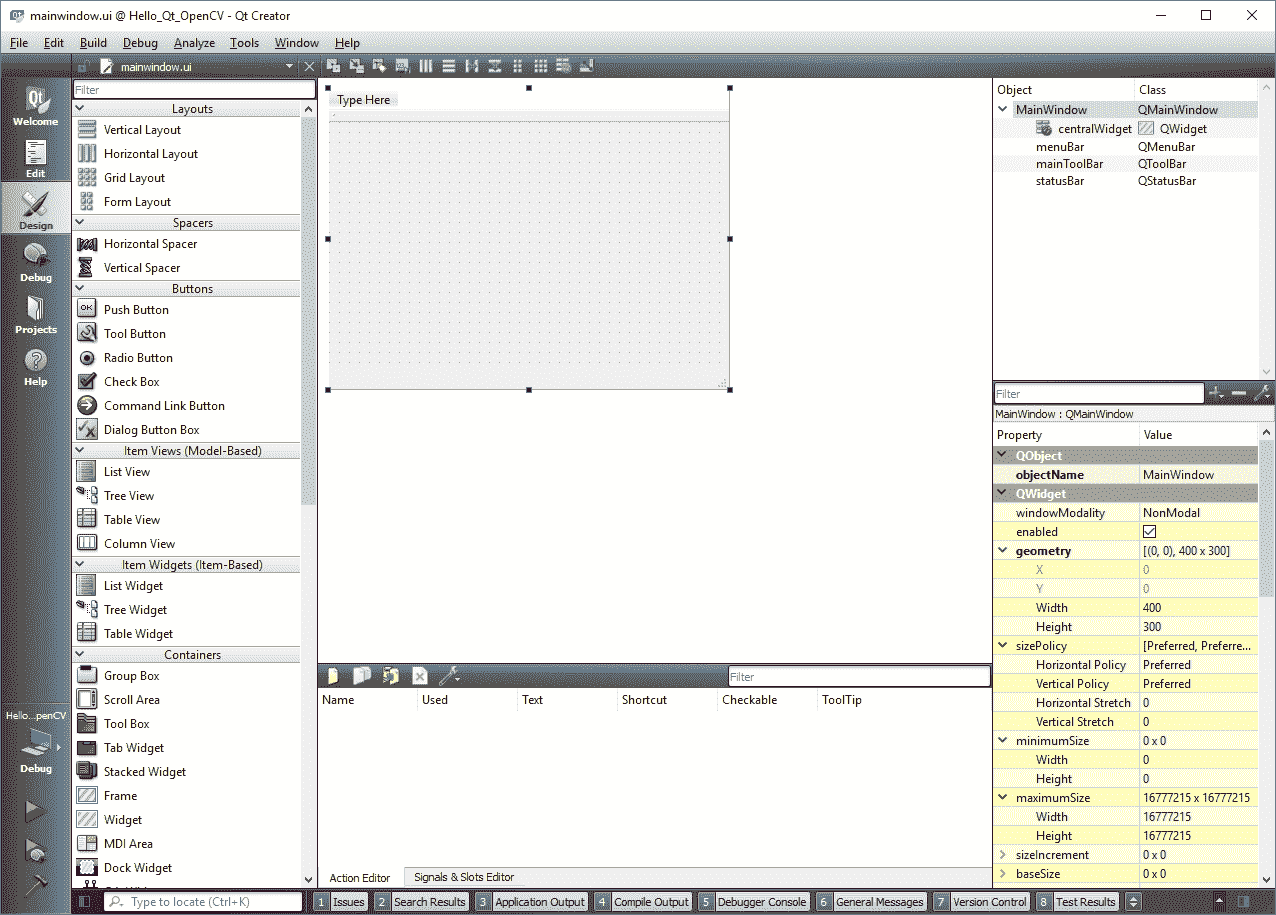This screenshot has width=1276, height=915.
Task: Collapse the geometry property group
Action: coord(1003,551)
